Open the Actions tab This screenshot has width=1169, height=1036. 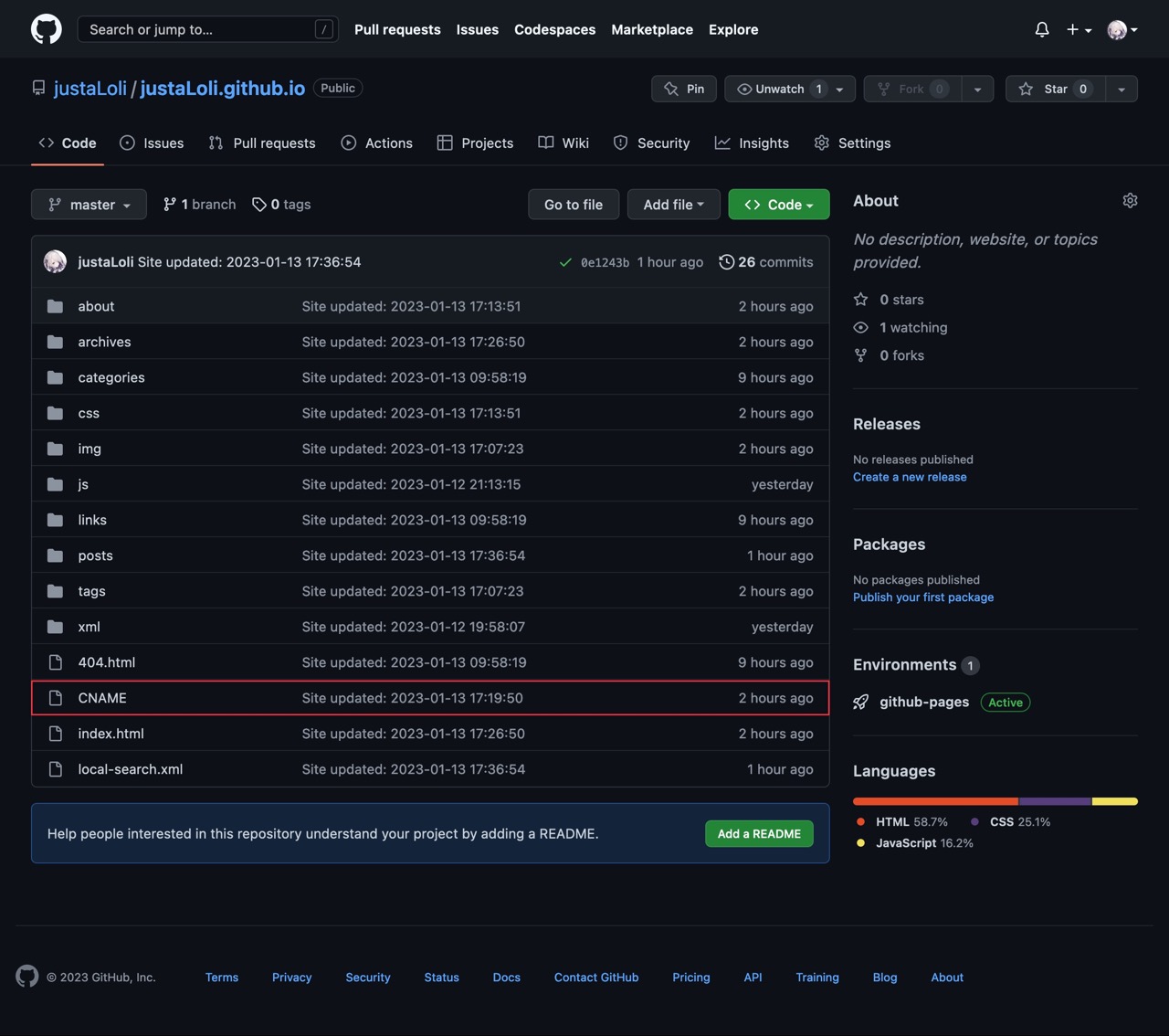pos(376,143)
